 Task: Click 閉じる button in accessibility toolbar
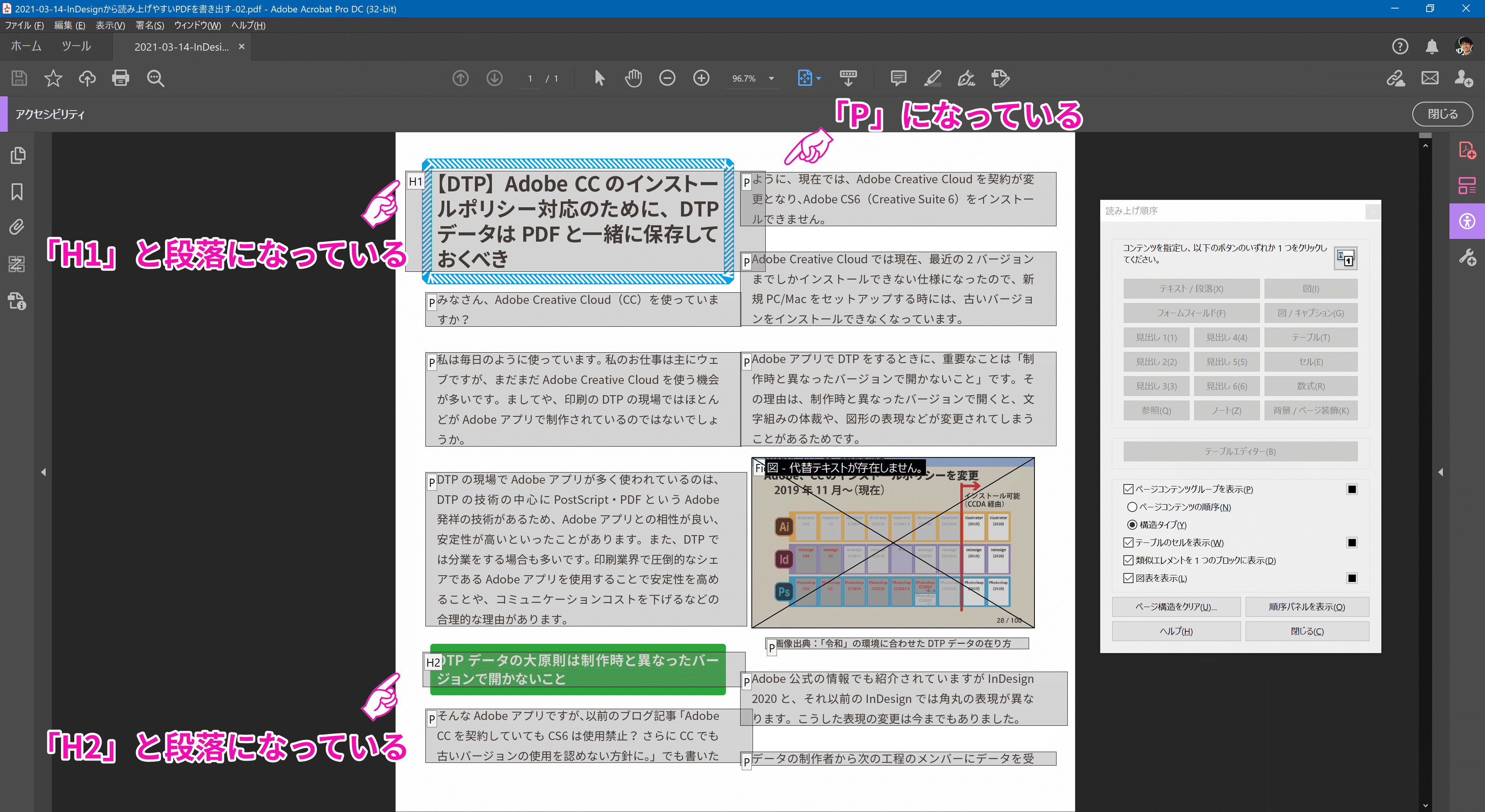tap(1442, 114)
